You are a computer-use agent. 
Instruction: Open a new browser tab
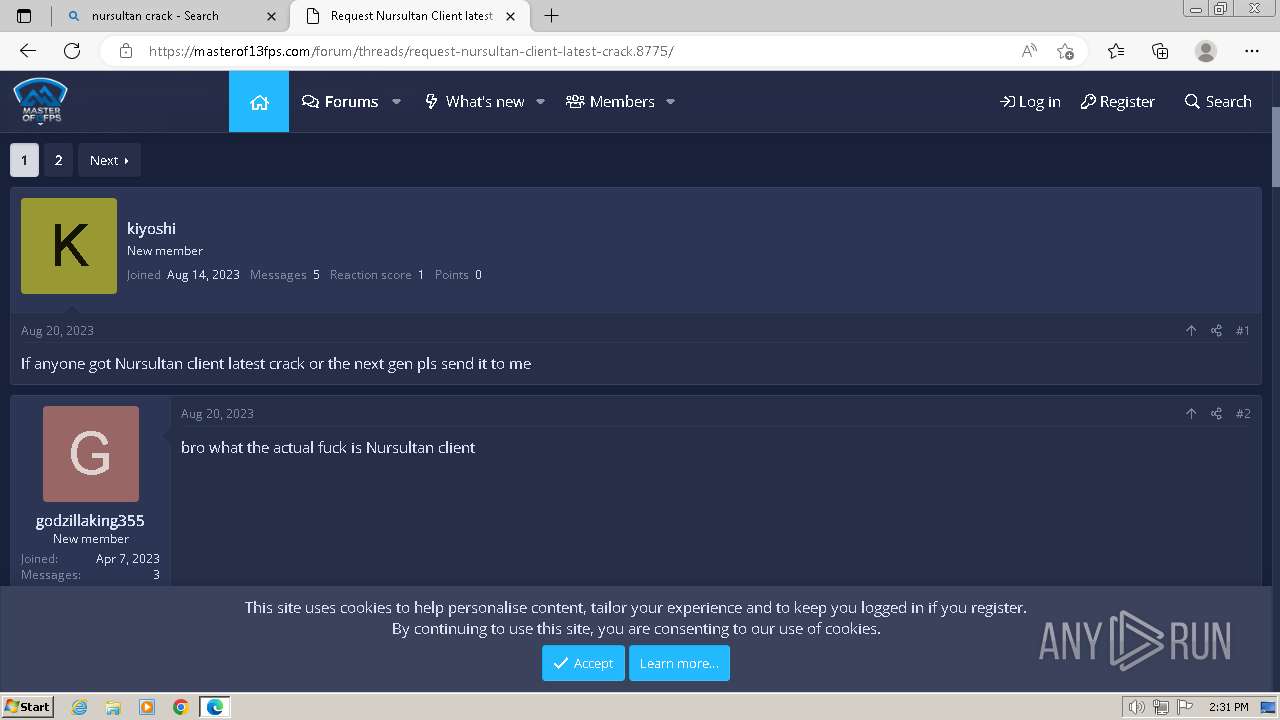click(551, 16)
